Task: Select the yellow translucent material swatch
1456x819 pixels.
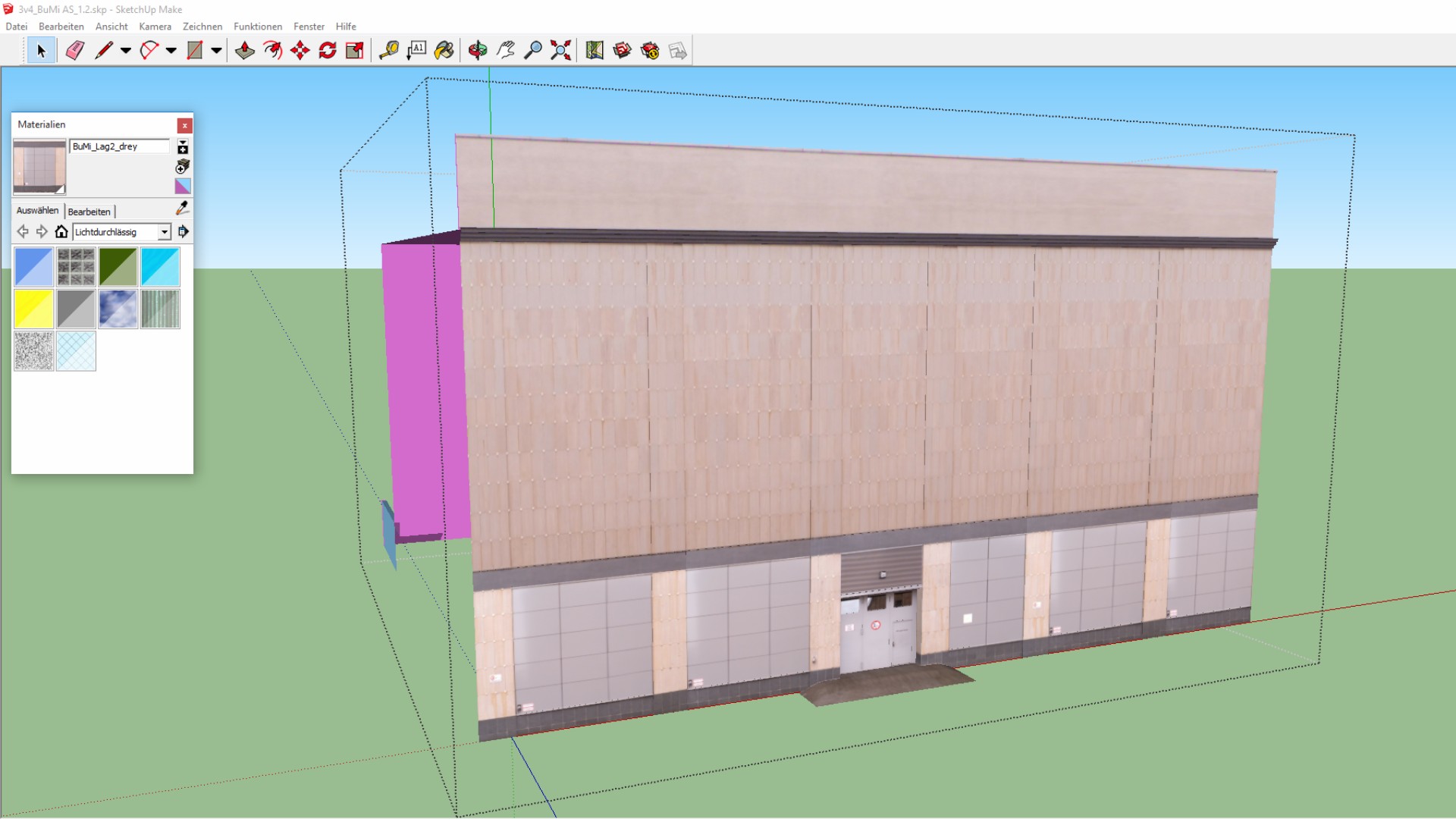Action: pos(33,309)
